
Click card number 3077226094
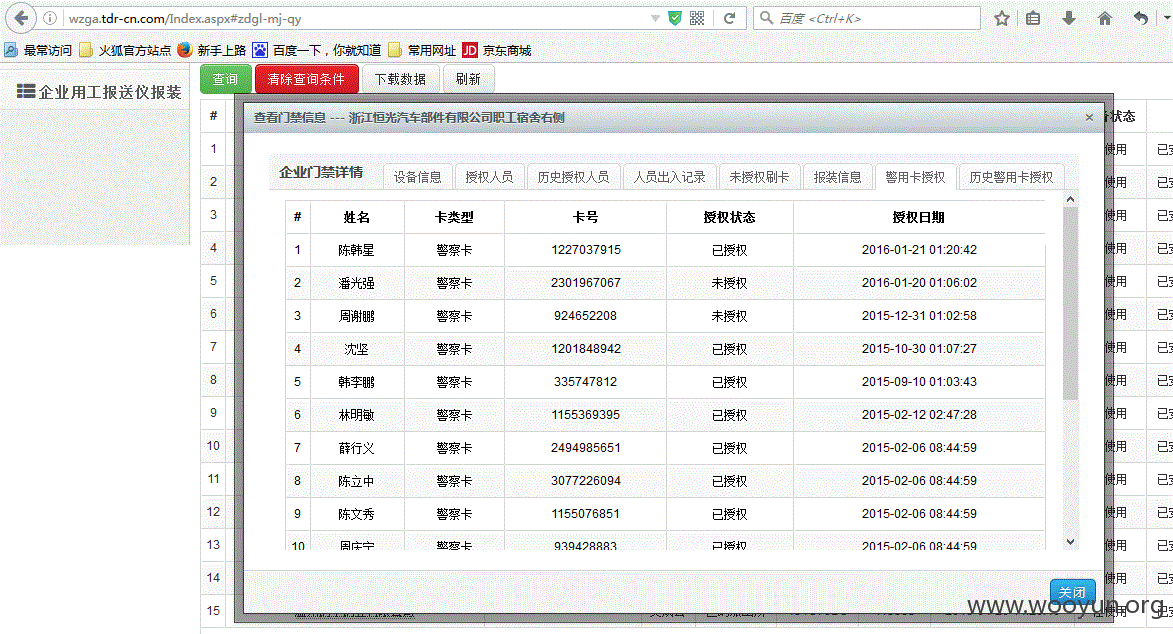(x=586, y=481)
